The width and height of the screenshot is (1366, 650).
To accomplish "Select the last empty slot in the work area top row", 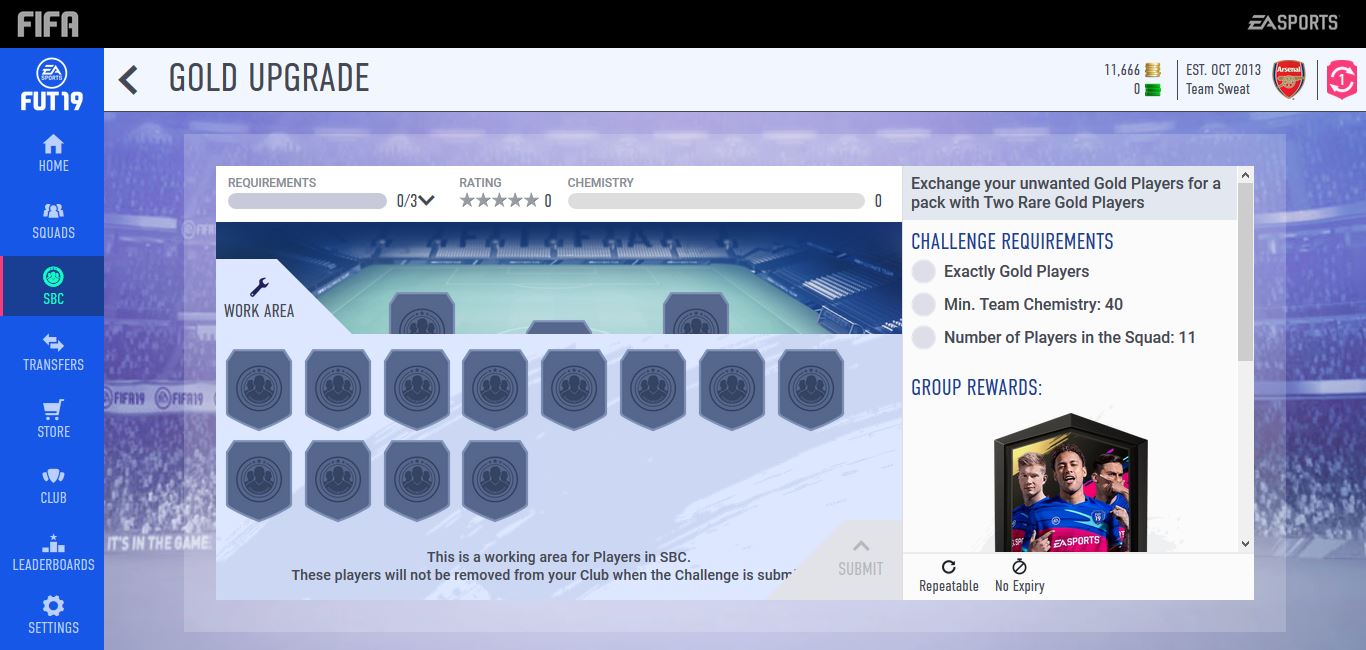I will point(811,390).
